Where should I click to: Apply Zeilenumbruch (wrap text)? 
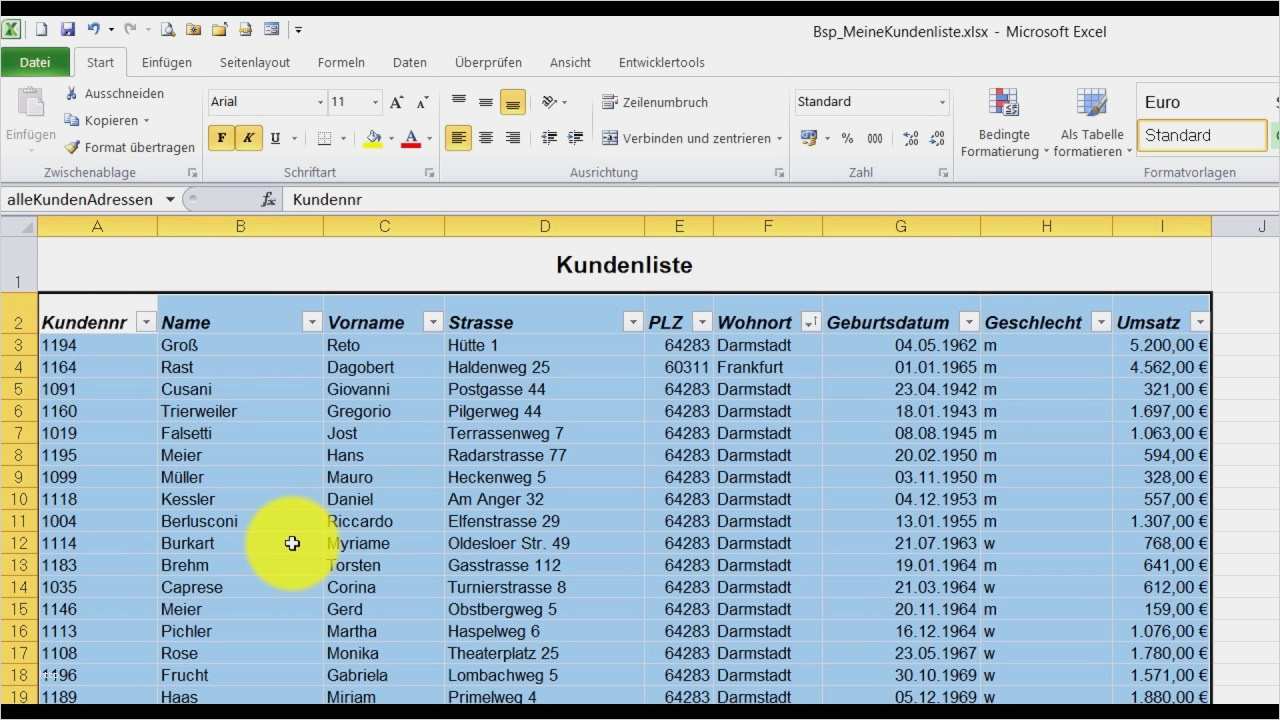[610, 102]
